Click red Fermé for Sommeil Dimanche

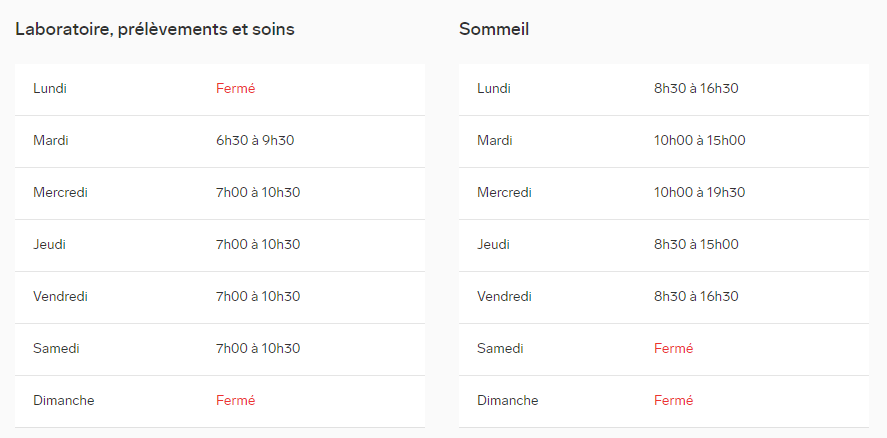[x=674, y=401]
